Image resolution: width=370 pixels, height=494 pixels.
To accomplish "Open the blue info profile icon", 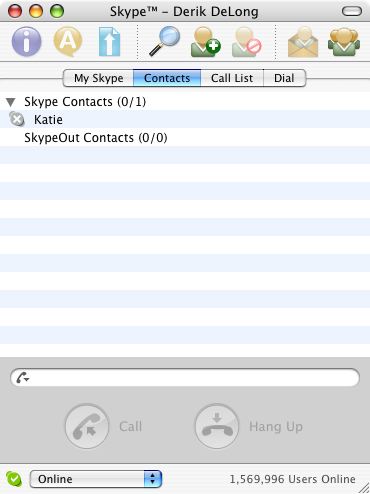I will coord(26,42).
